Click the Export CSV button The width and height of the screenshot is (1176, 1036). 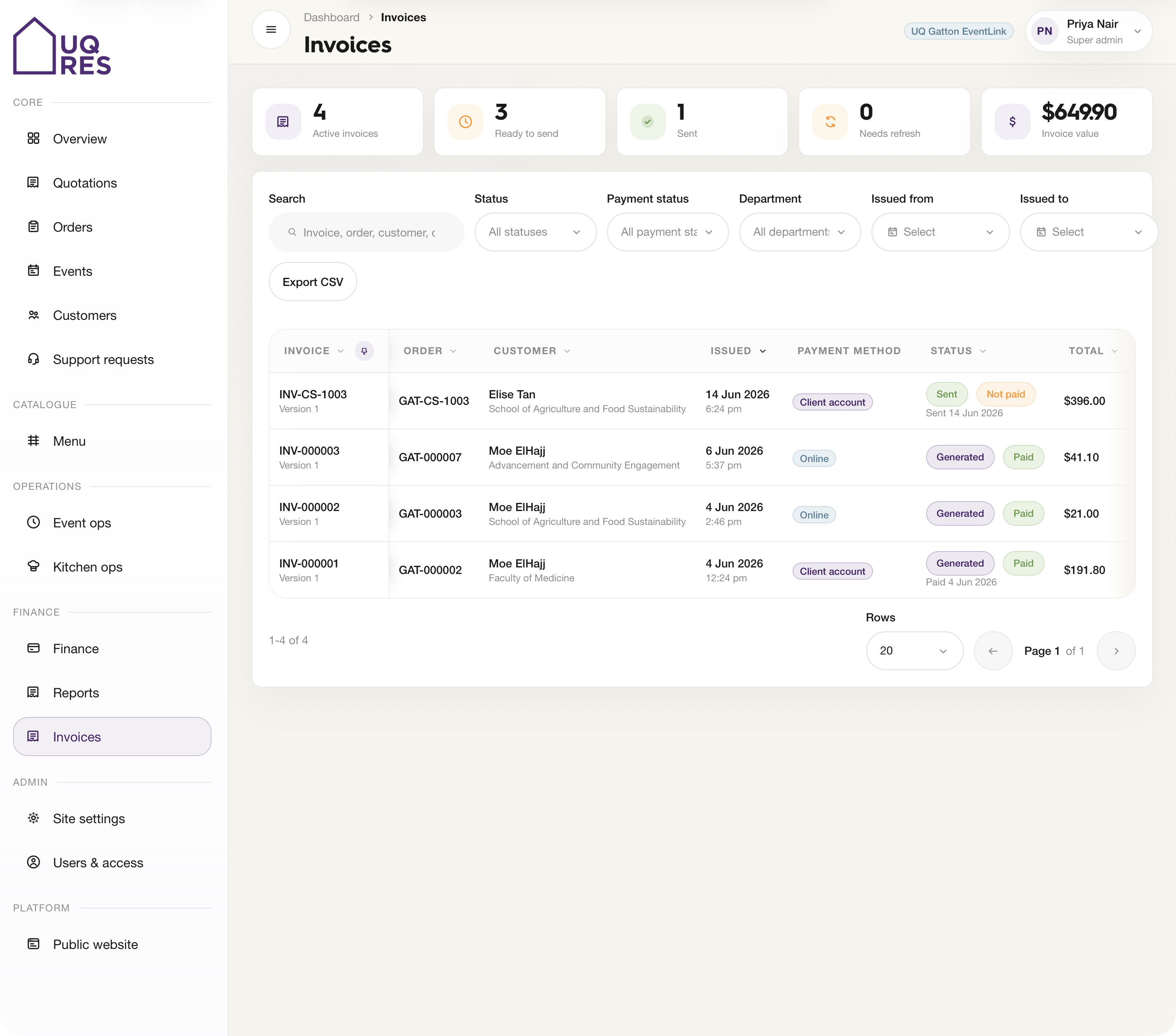coord(312,282)
